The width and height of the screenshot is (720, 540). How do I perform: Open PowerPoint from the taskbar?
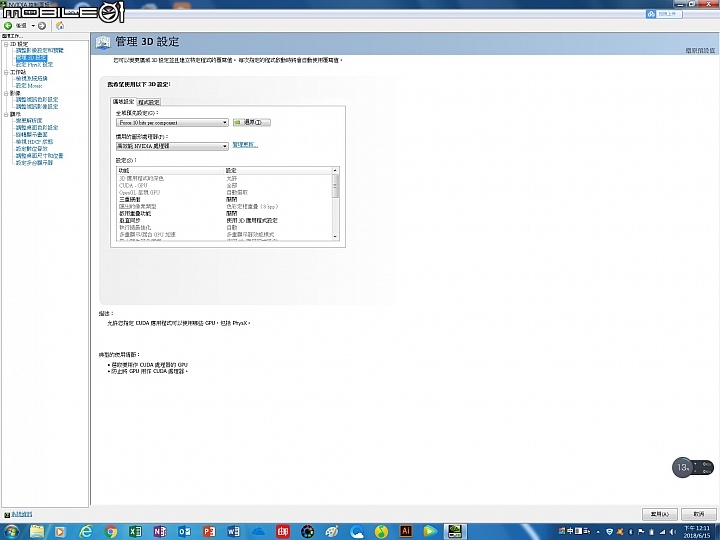click(x=209, y=531)
